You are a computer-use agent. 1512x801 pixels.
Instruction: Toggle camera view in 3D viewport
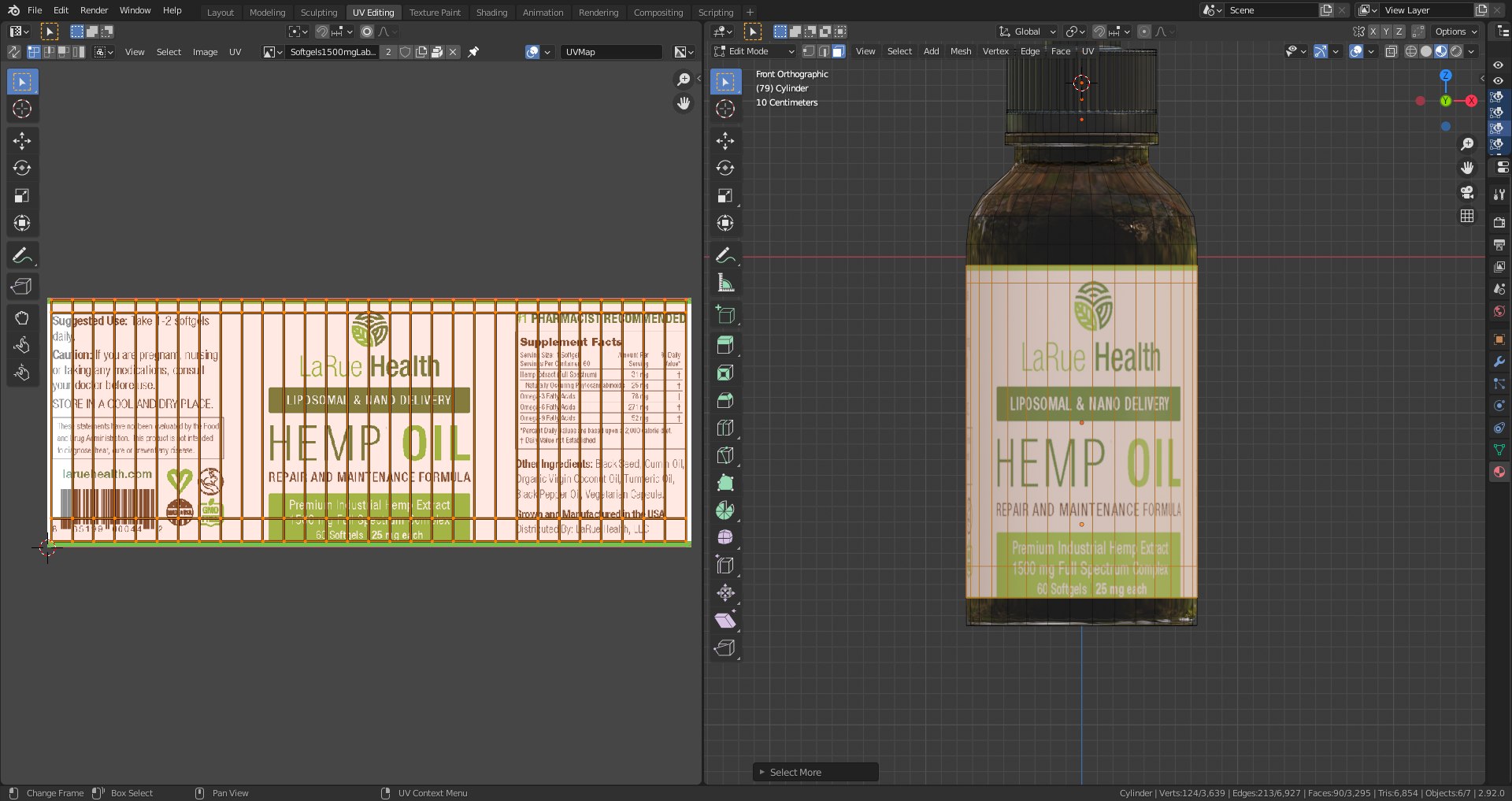1467,192
